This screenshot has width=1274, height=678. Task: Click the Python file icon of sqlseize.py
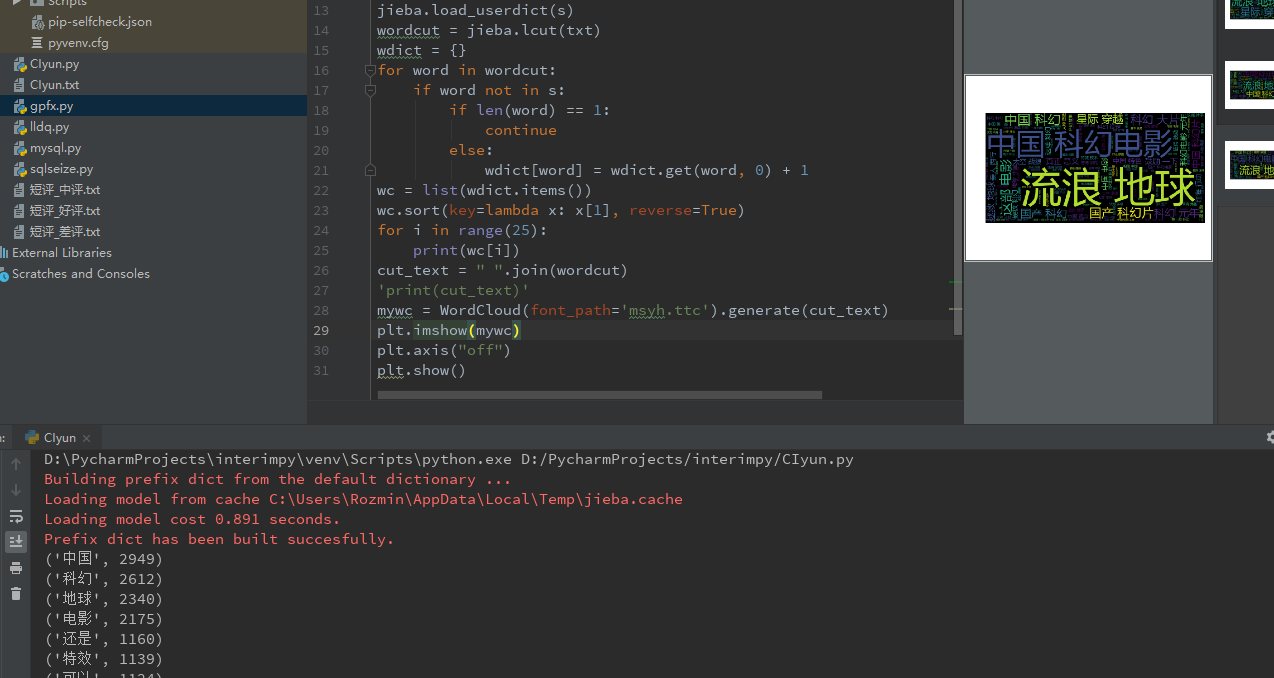coord(19,169)
